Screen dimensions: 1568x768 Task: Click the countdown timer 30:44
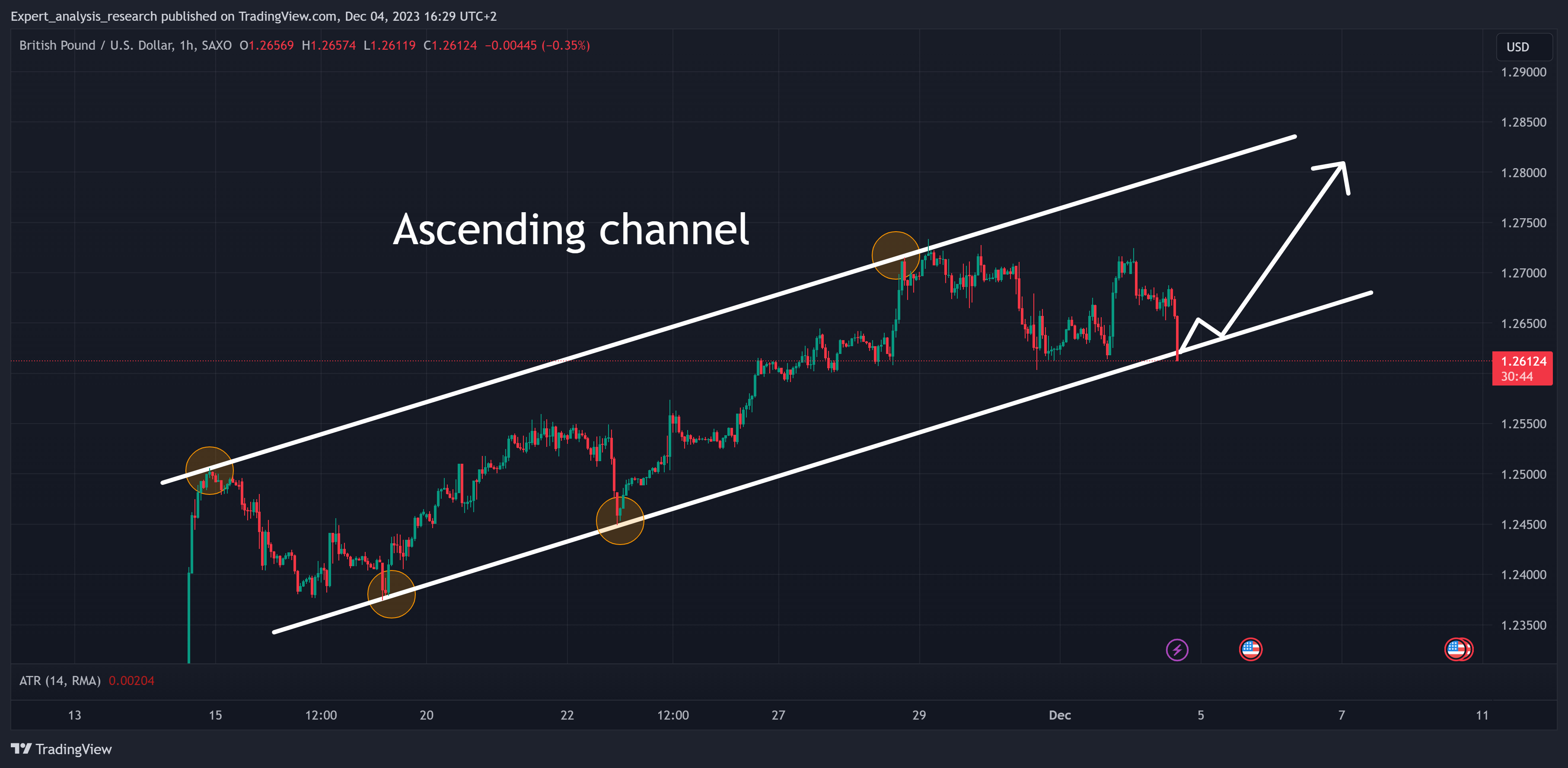[1516, 377]
